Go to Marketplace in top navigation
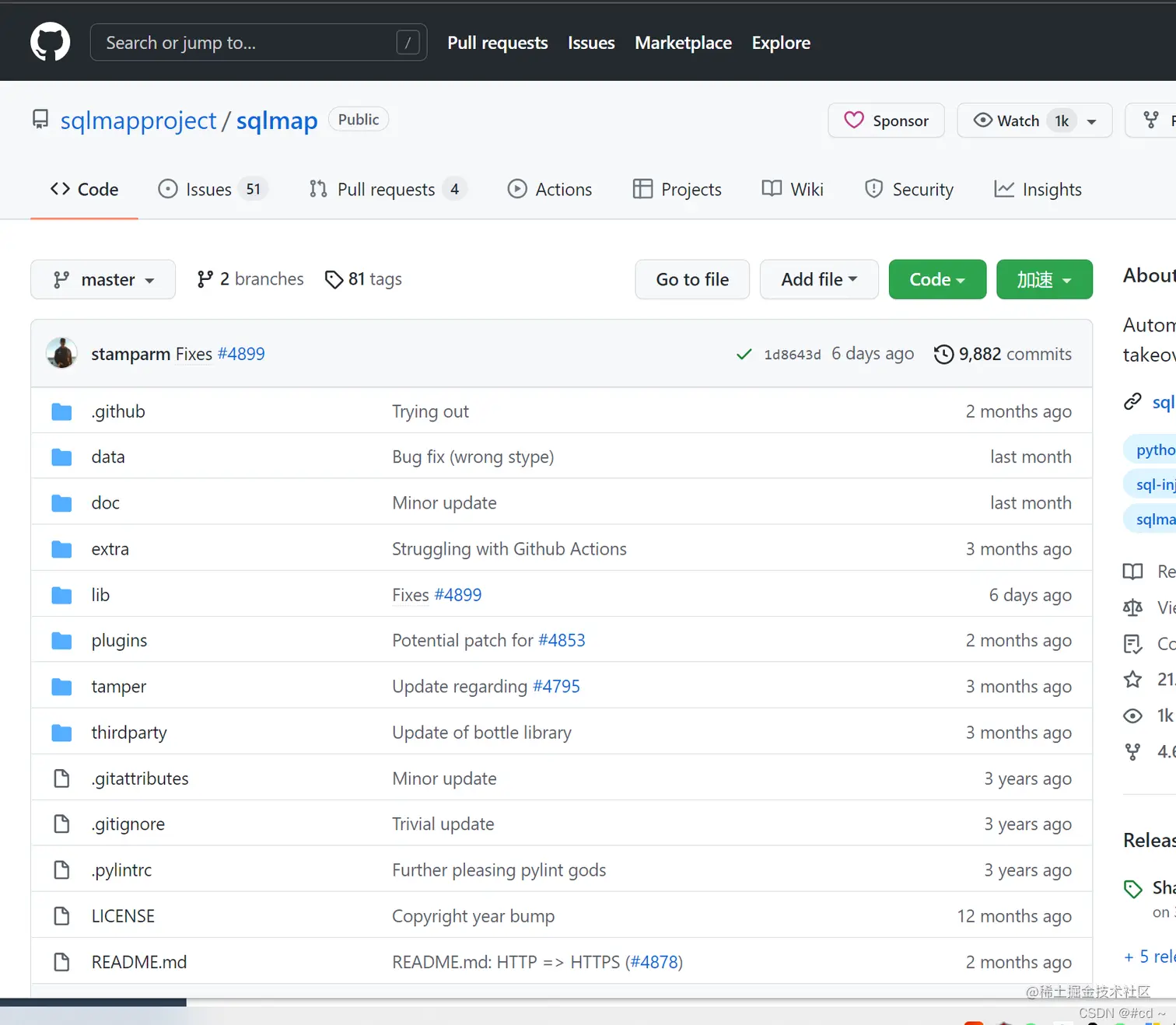 pos(683,43)
